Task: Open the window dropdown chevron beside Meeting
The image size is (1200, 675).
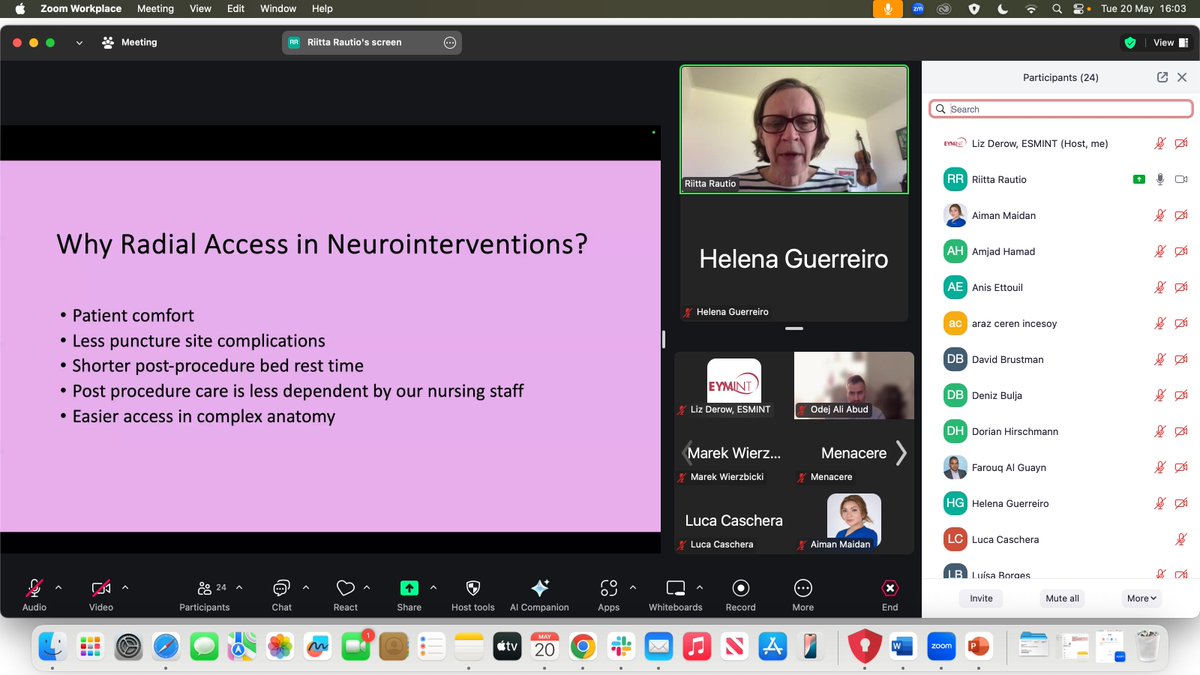Action: pyautogui.click(x=79, y=43)
